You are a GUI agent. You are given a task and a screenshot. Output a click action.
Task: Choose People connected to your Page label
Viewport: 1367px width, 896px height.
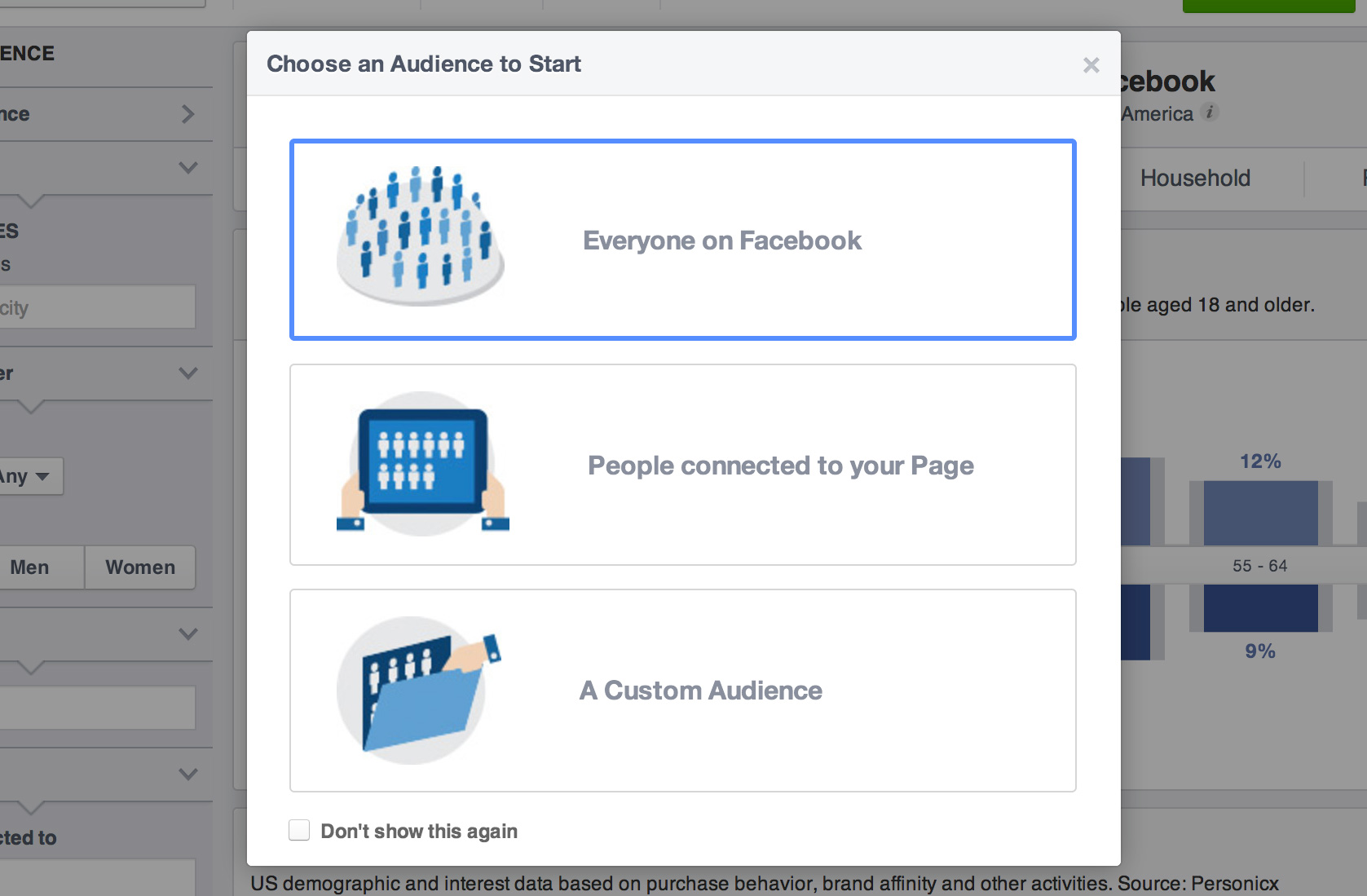tap(780, 466)
